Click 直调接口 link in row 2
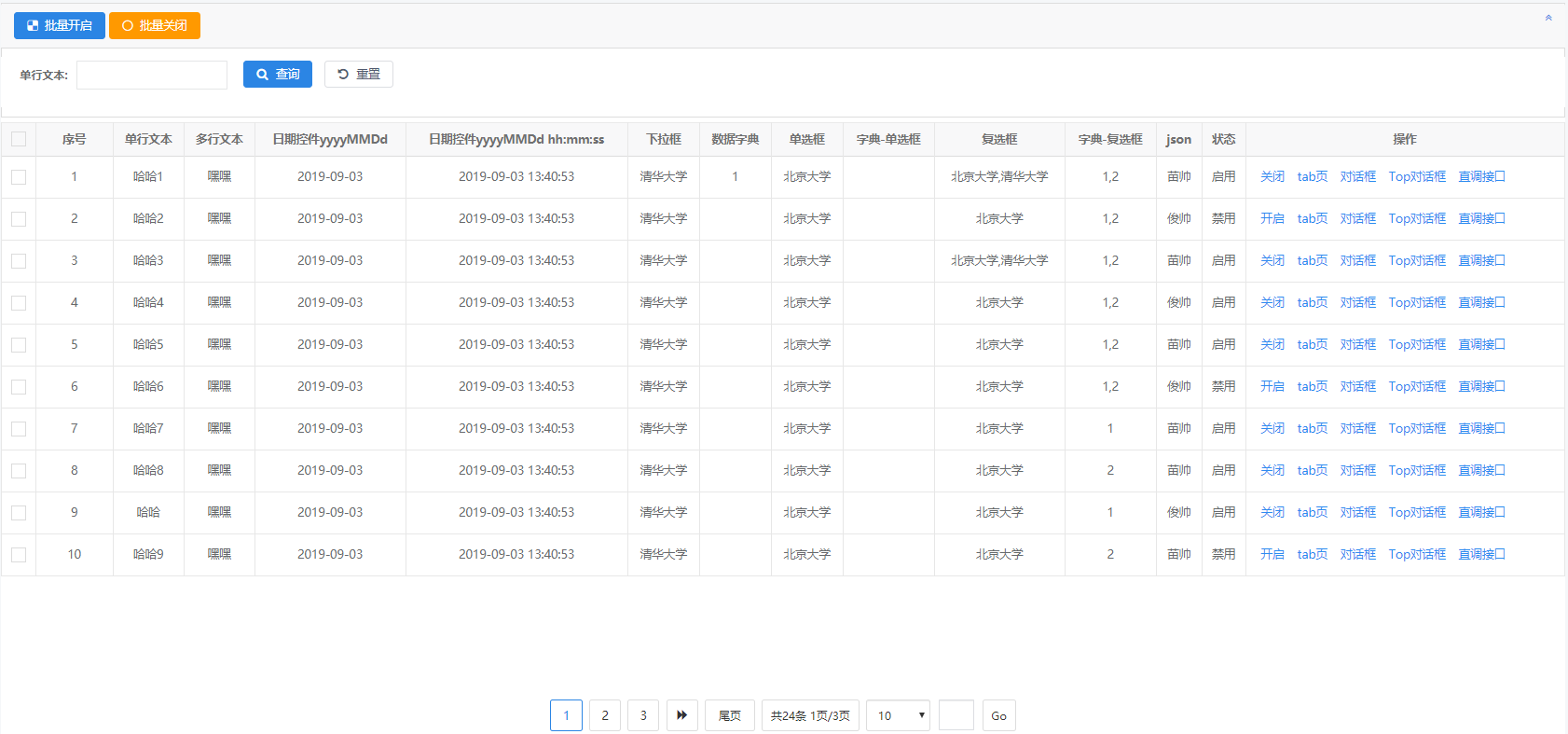Image resolution: width=1568 pixels, height=734 pixels. tap(1482, 218)
